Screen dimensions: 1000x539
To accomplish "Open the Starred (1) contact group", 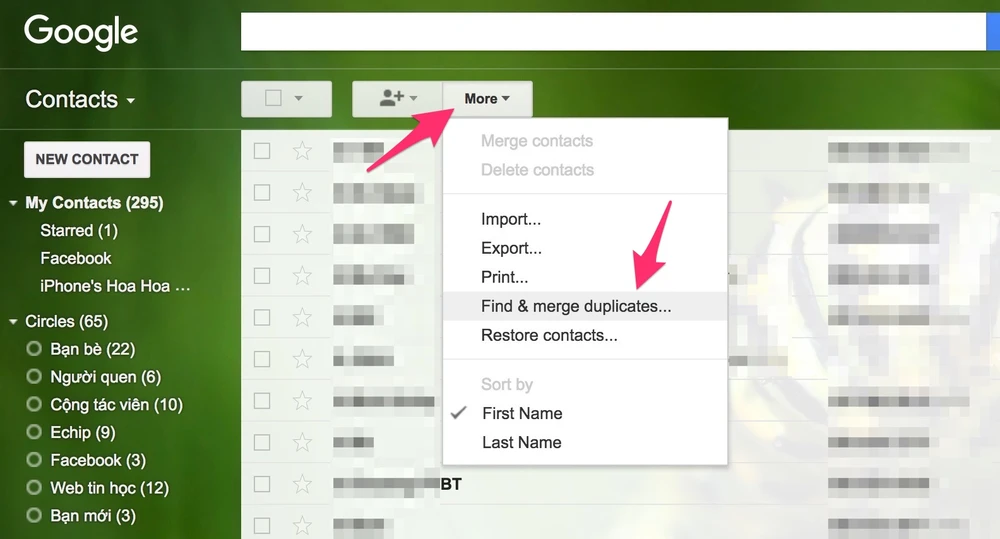I will (79, 230).
